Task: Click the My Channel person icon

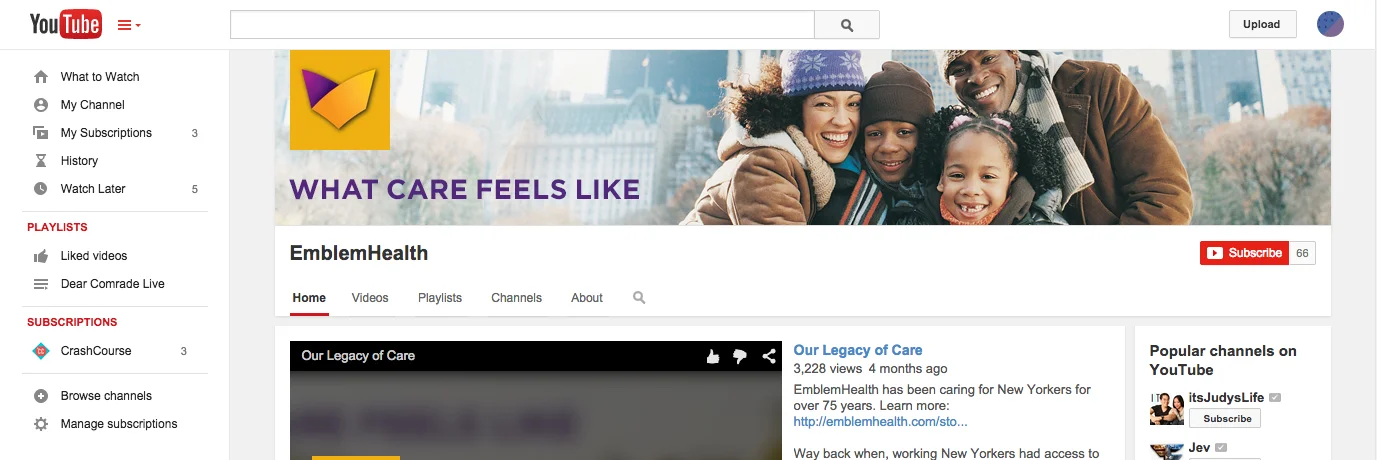Action: 41,105
